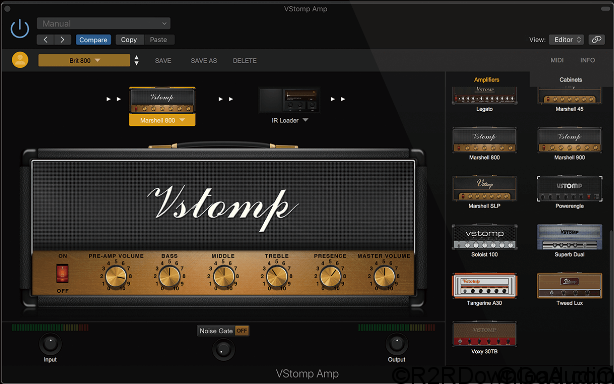
Task: Flip the red amp ON/OFF switch
Action: tap(62, 273)
